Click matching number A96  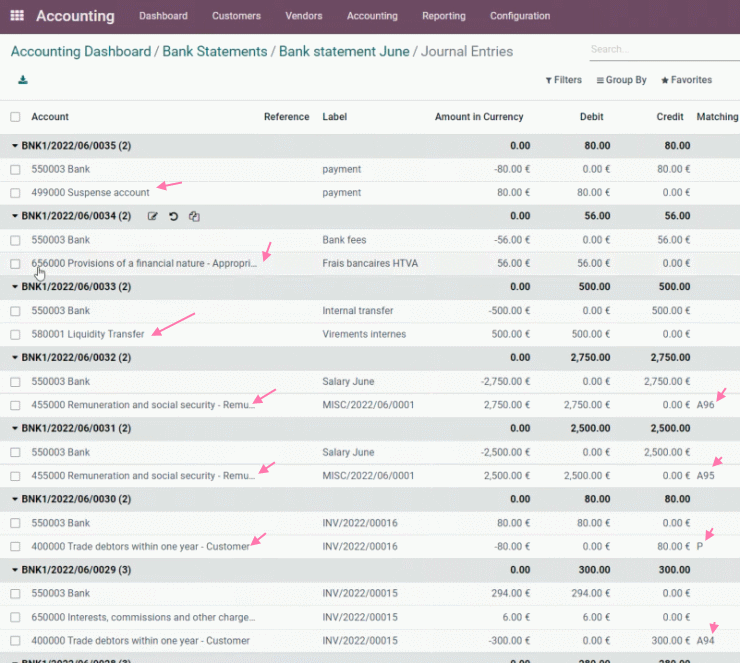tap(705, 405)
